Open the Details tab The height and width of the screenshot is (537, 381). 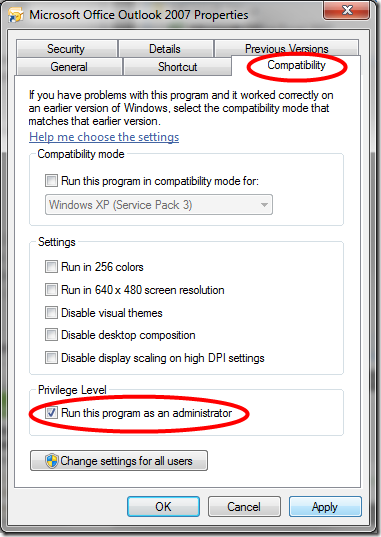tap(165, 49)
